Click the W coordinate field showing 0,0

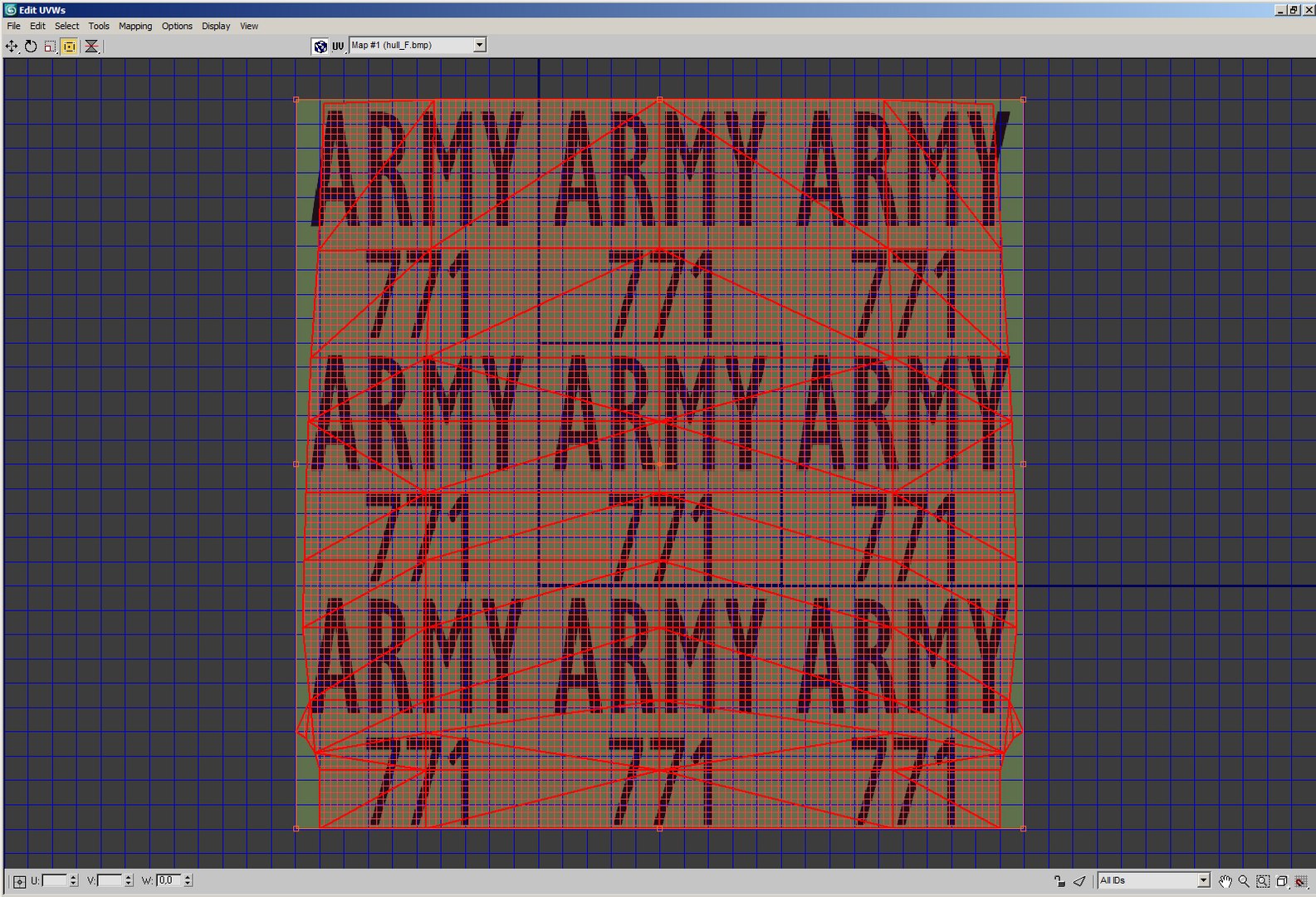(169, 880)
